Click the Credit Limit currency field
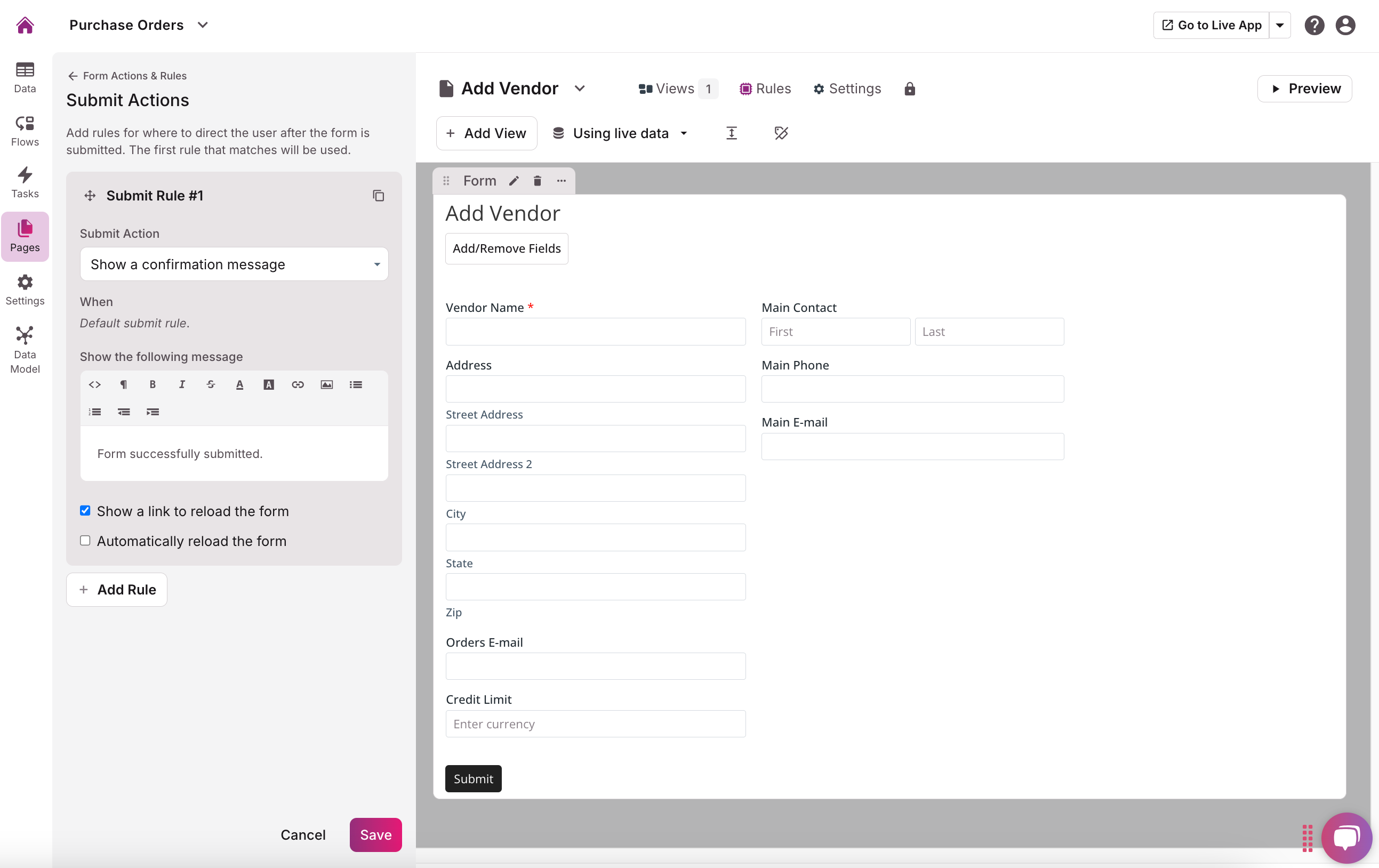This screenshot has width=1379, height=868. click(596, 724)
